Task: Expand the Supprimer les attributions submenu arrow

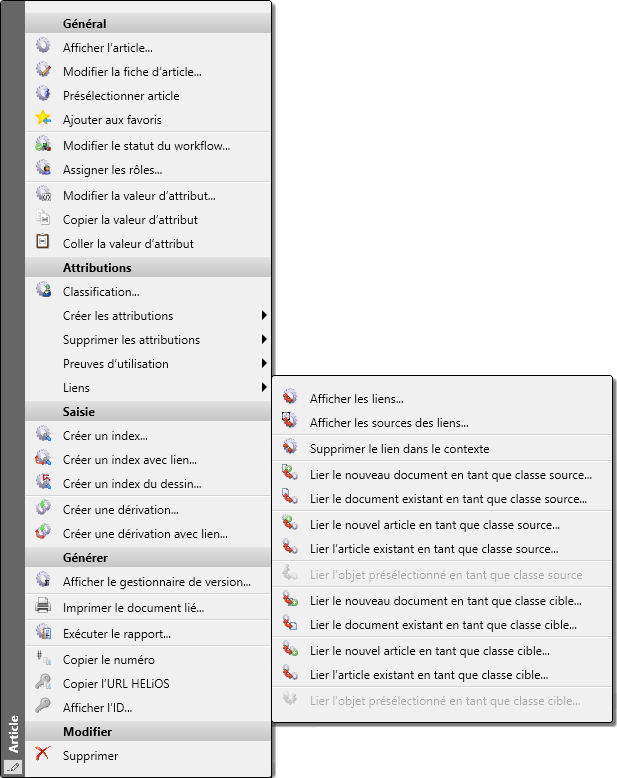Action: click(264, 339)
